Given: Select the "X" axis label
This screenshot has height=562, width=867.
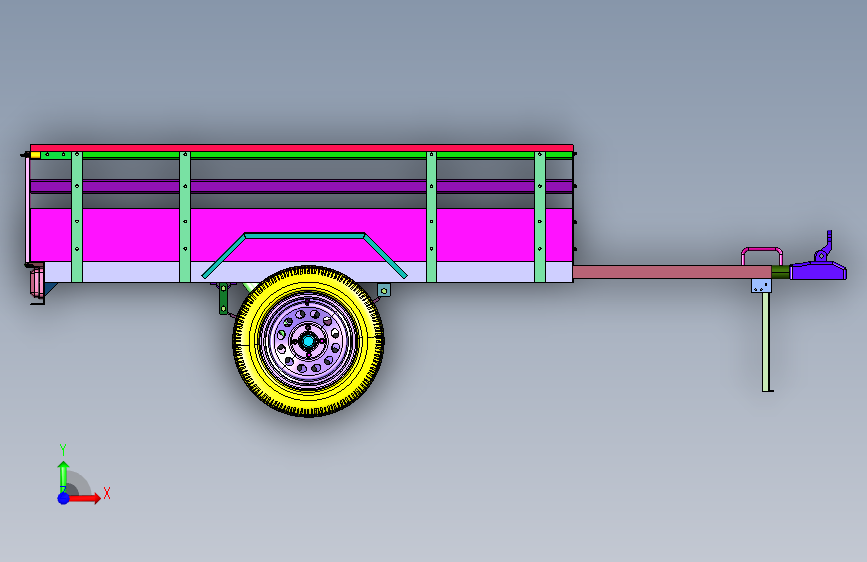Looking at the screenshot, I should 107,493.
